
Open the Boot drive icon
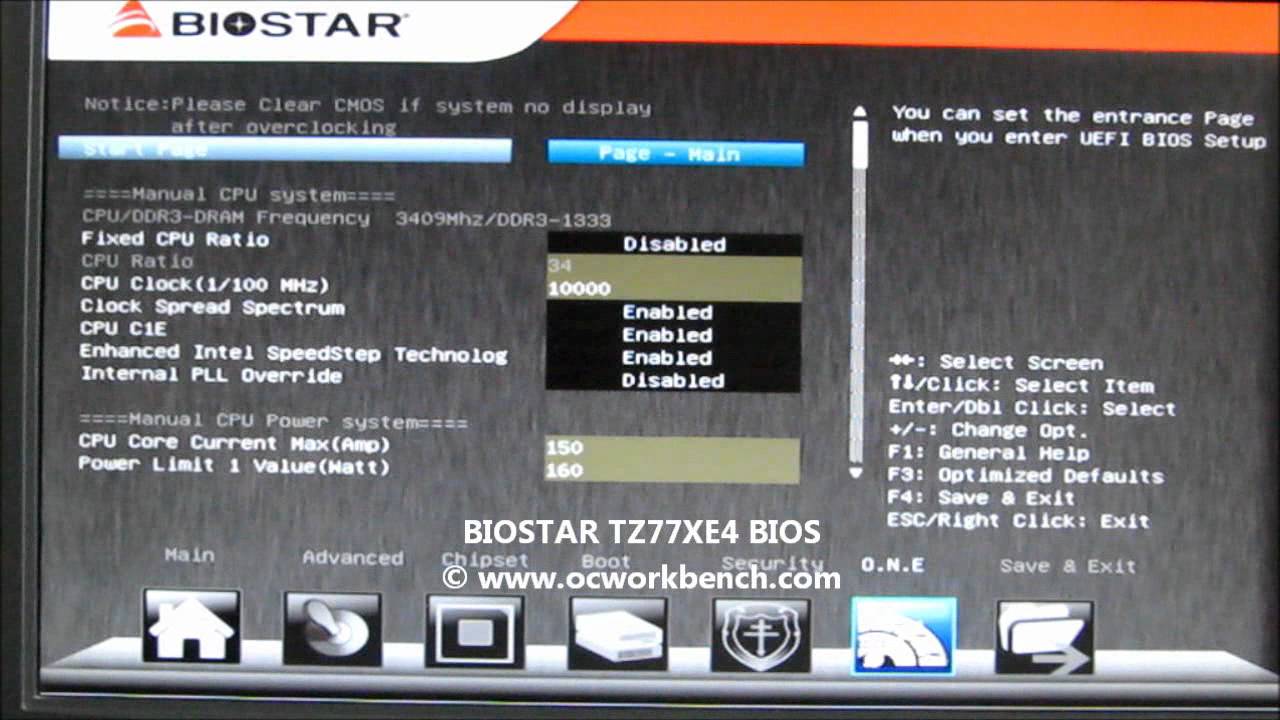click(x=618, y=634)
